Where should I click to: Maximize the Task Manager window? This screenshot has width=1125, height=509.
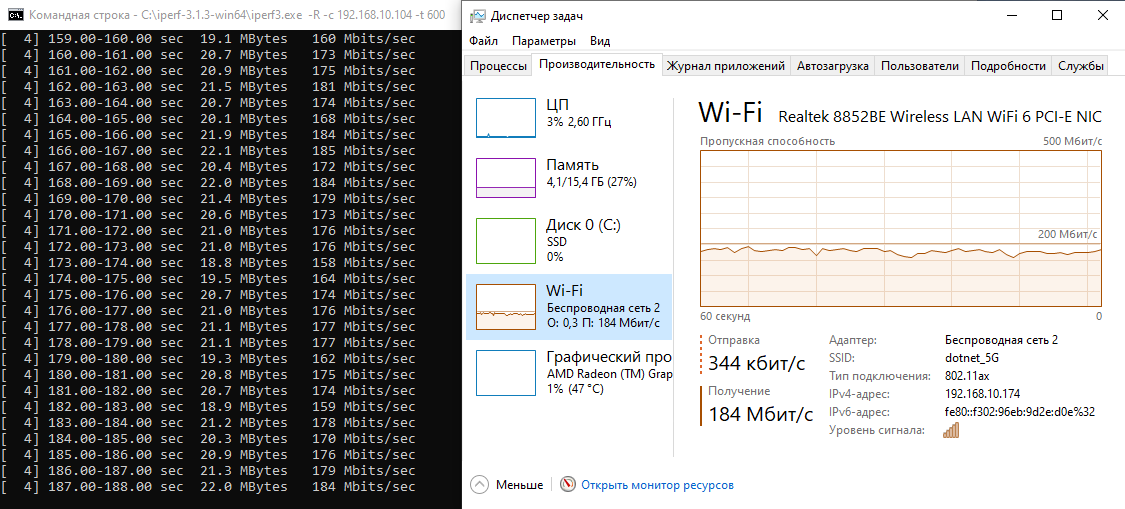pyautogui.click(x=1057, y=15)
